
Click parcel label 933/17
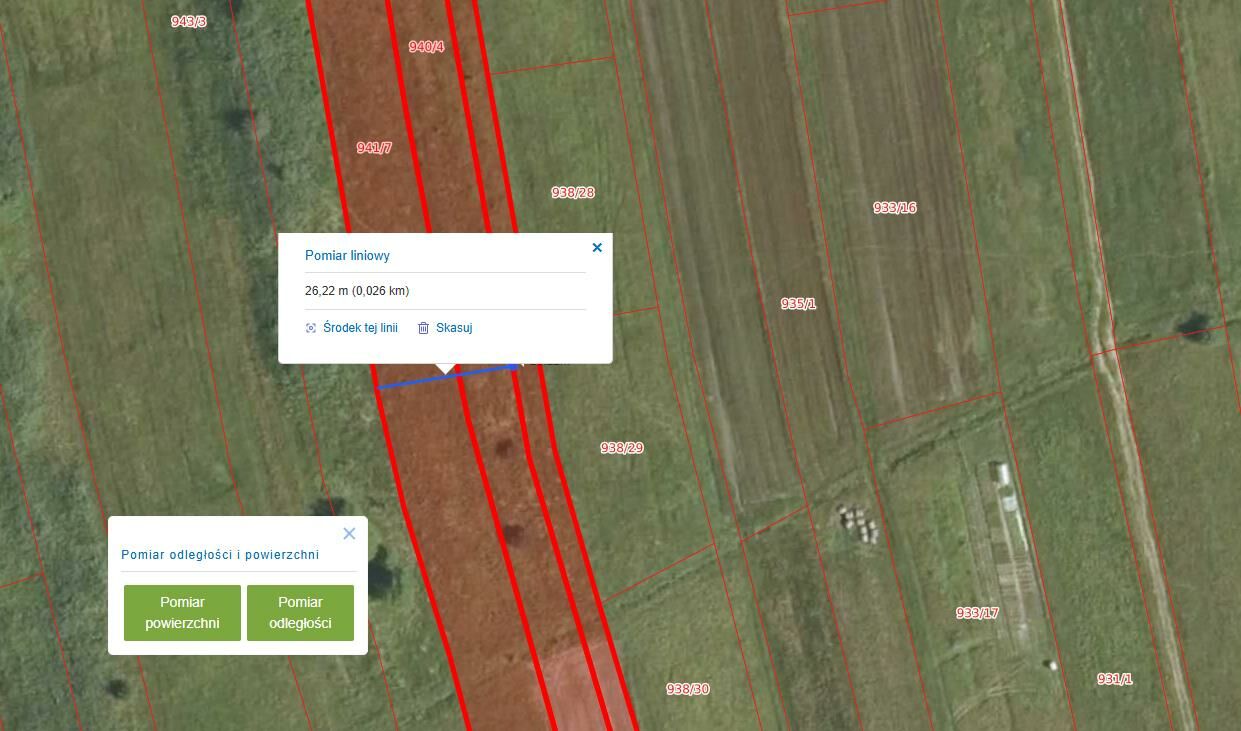click(976, 613)
